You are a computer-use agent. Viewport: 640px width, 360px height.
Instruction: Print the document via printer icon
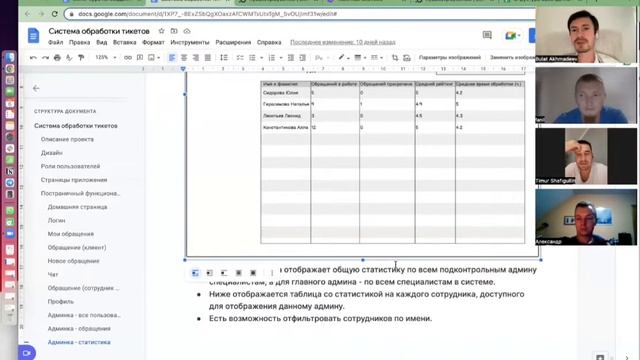[x=57, y=58]
